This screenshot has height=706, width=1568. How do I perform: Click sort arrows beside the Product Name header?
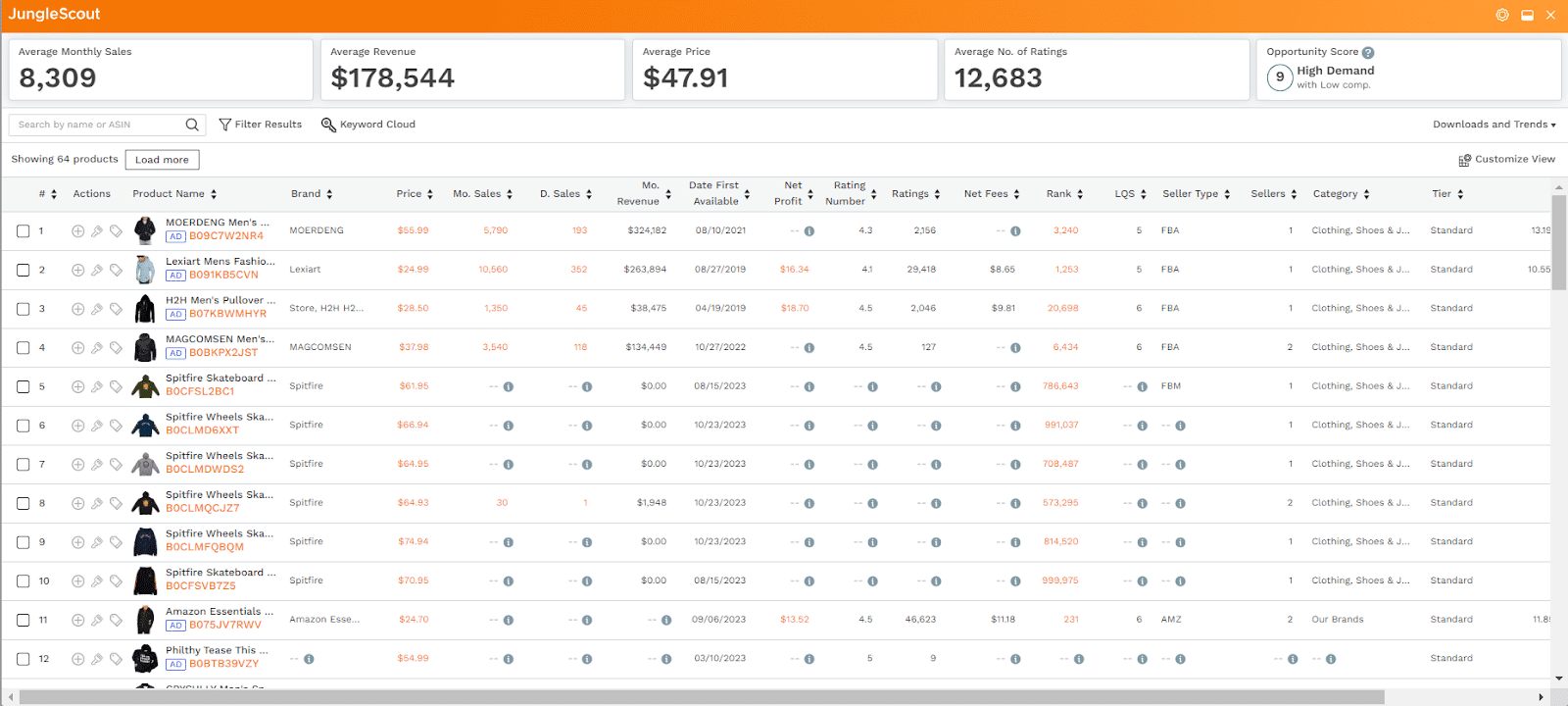pyautogui.click(x=214, y=194)
